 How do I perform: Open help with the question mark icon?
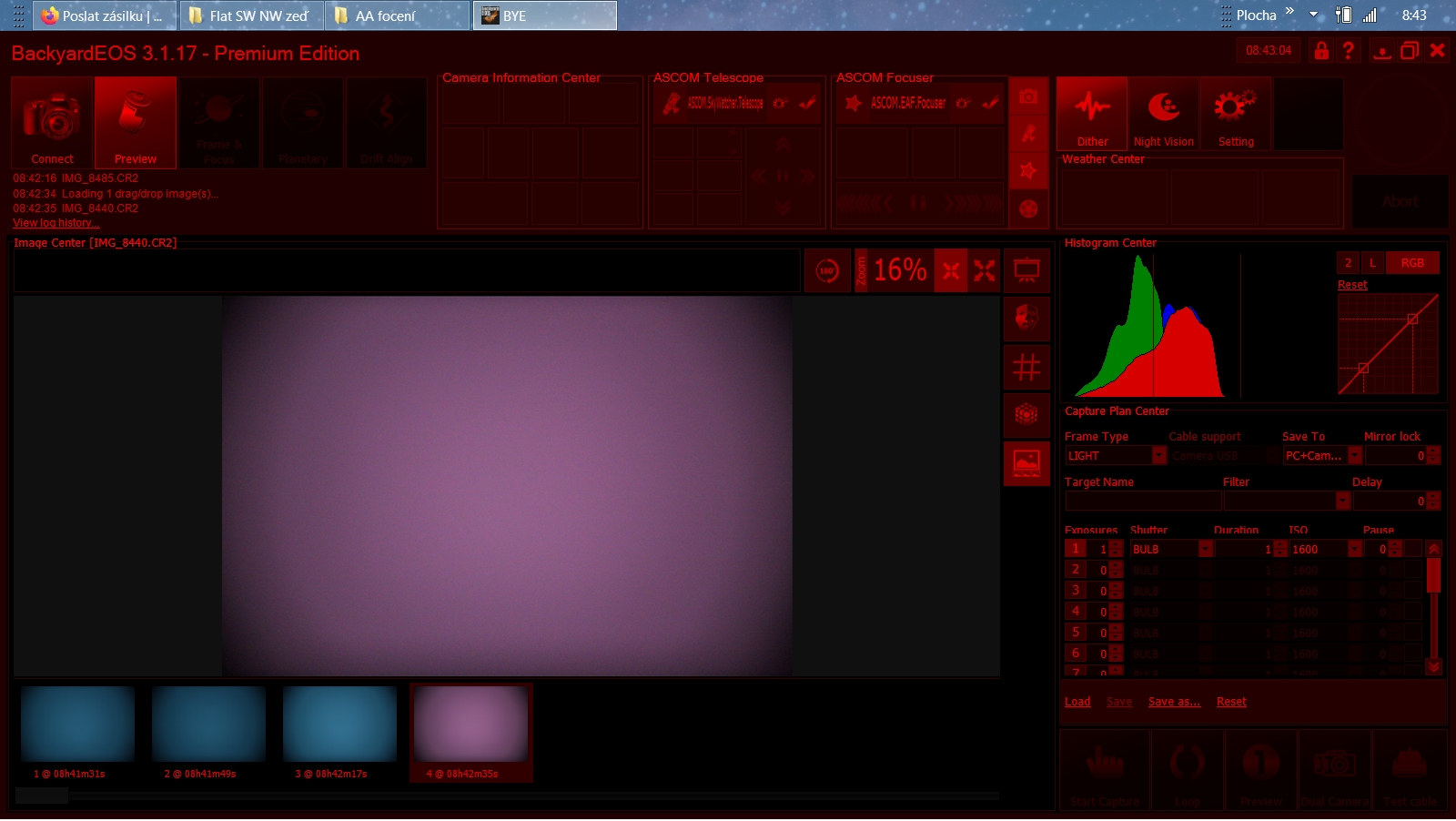click(x=1349, y=51)
